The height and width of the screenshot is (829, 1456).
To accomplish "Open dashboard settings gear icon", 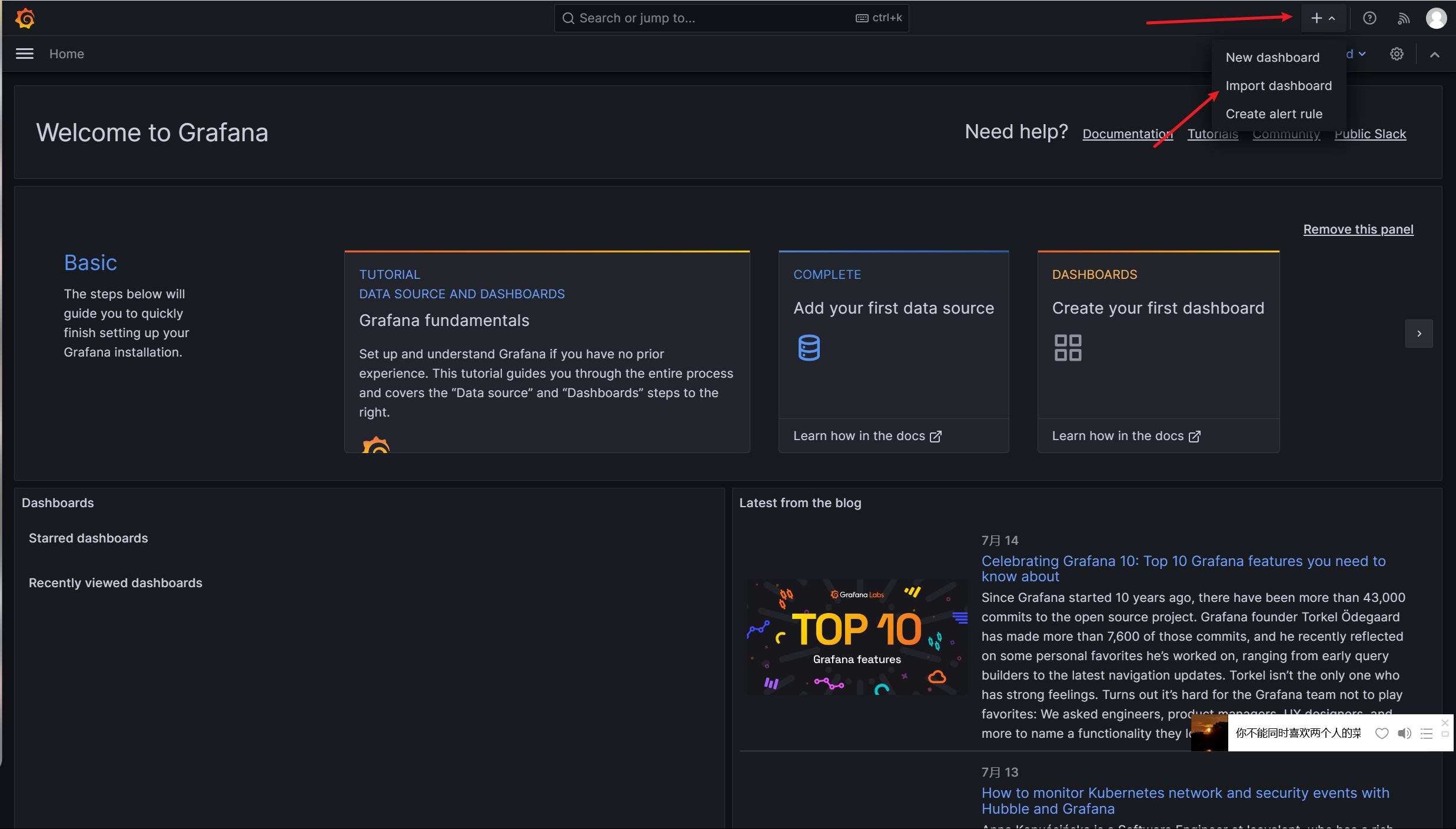I will [x=1397, y=54].
